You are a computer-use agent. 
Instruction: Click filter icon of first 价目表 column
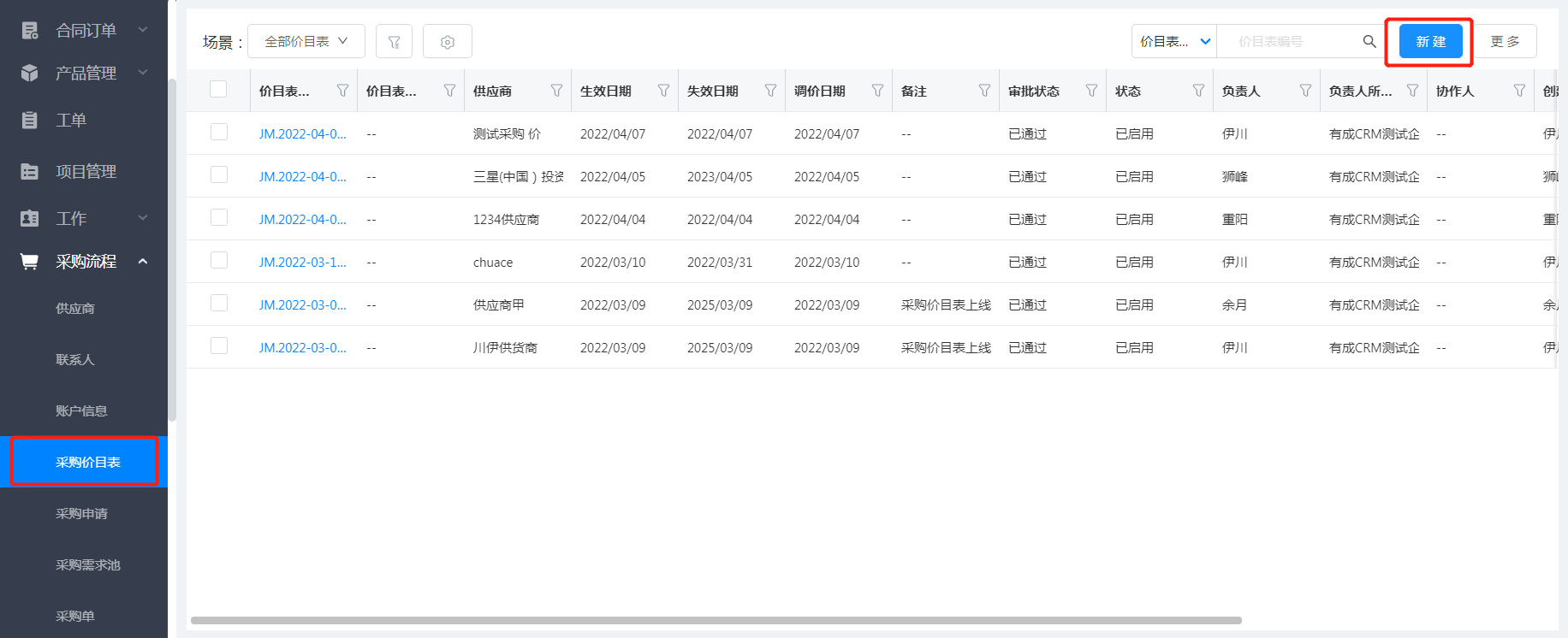[x=342, y=91]
